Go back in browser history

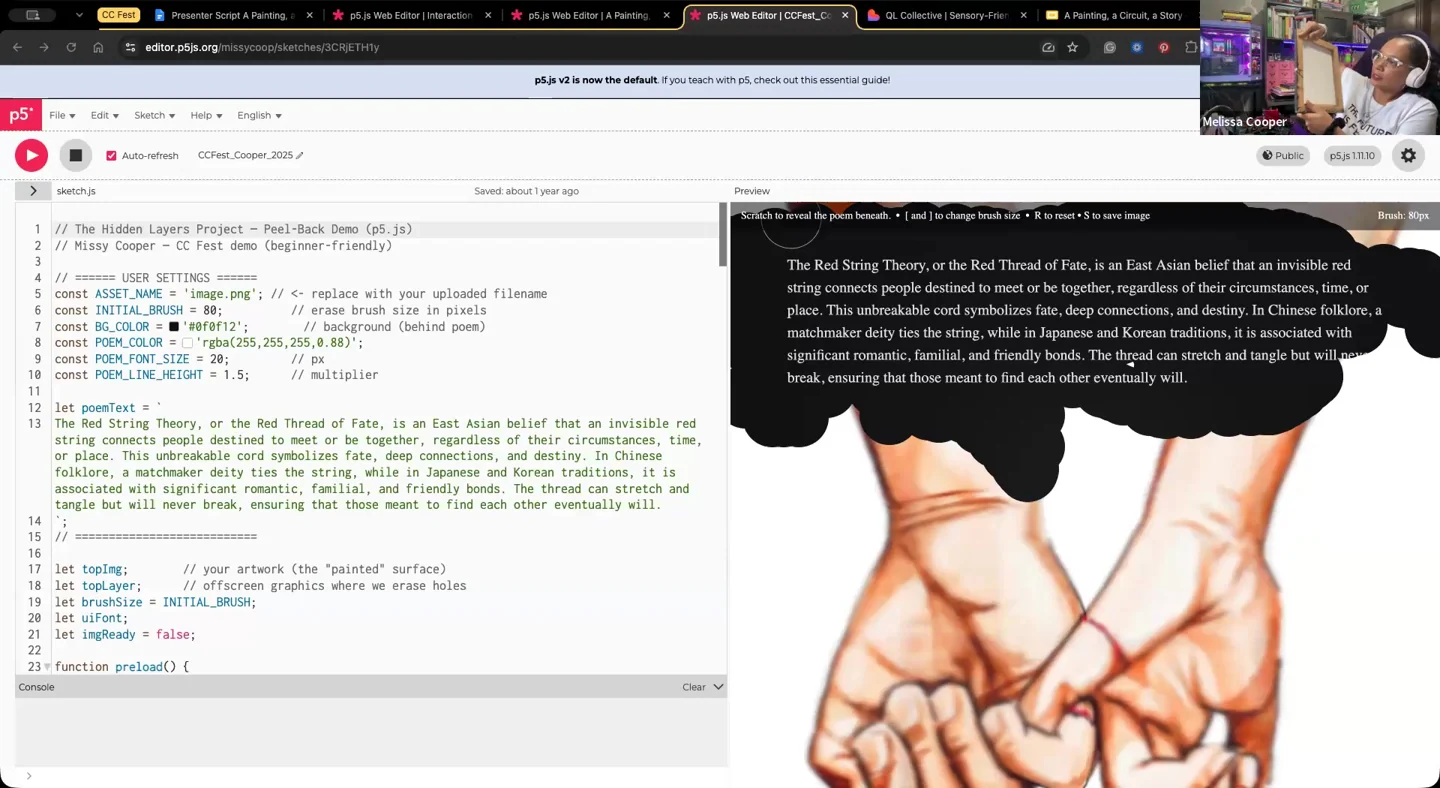point(17,47)
